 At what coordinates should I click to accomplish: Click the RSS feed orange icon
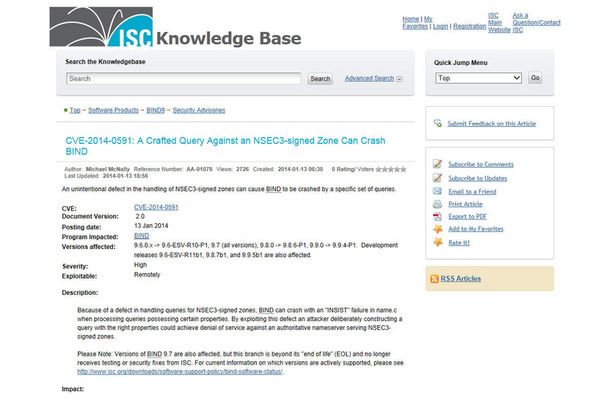(435, 279)
